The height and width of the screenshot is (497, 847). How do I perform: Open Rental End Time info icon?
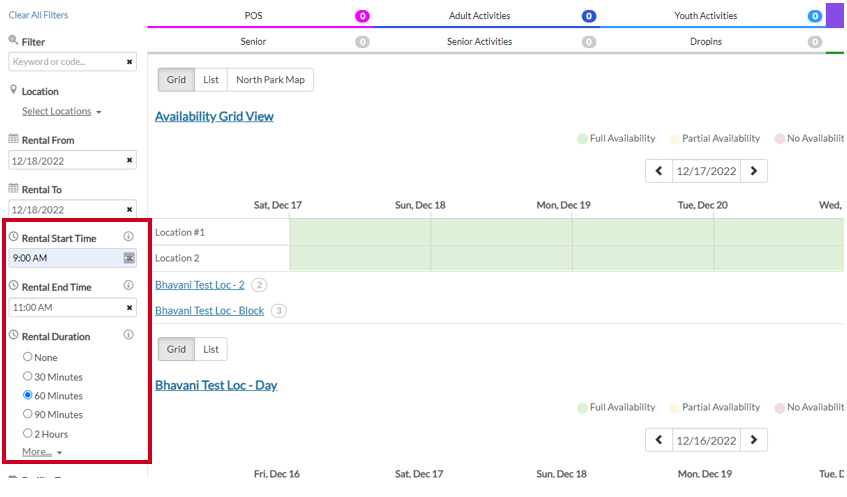point(128,285)
